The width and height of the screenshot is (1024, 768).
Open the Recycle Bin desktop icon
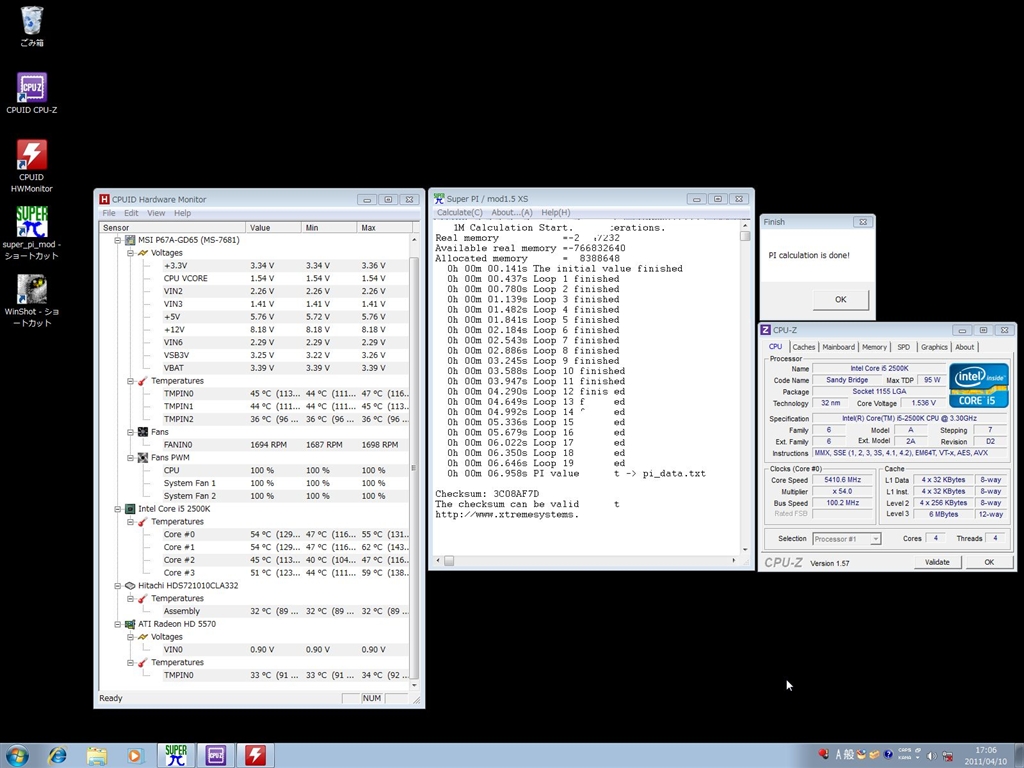click(x=31, y=26)
